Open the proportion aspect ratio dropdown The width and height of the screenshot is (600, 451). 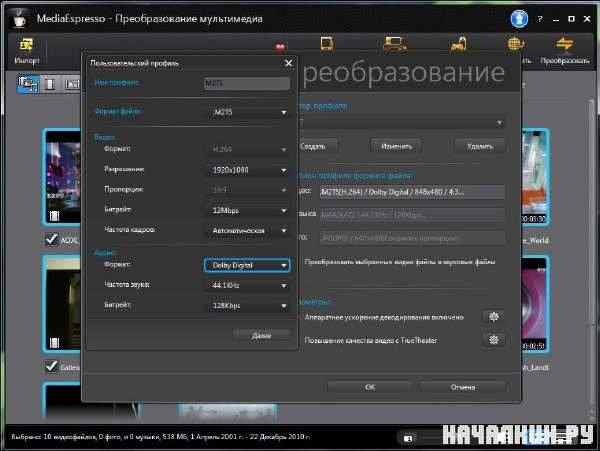point(248,189)
